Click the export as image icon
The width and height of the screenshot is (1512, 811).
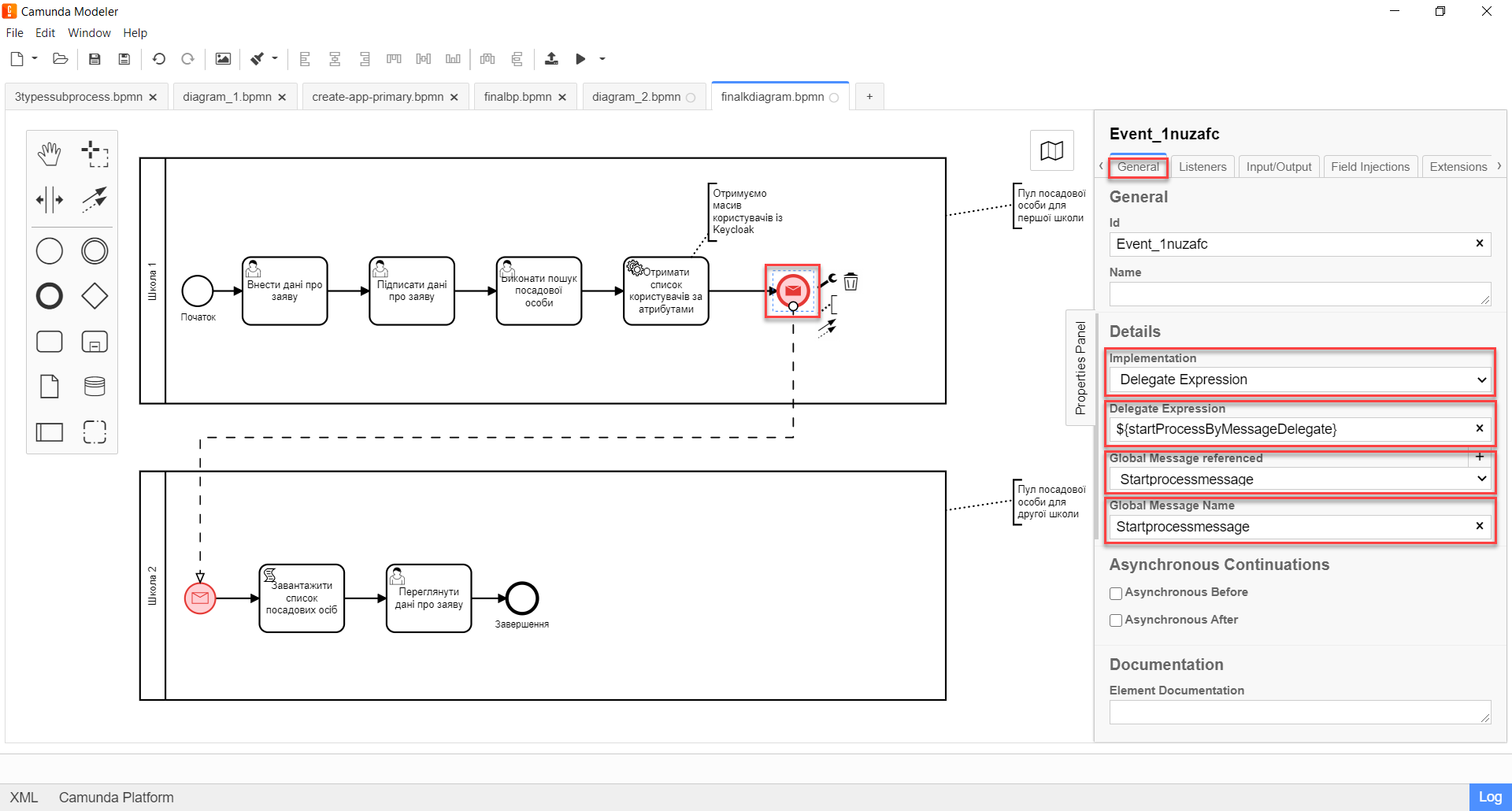coord(224,59)
